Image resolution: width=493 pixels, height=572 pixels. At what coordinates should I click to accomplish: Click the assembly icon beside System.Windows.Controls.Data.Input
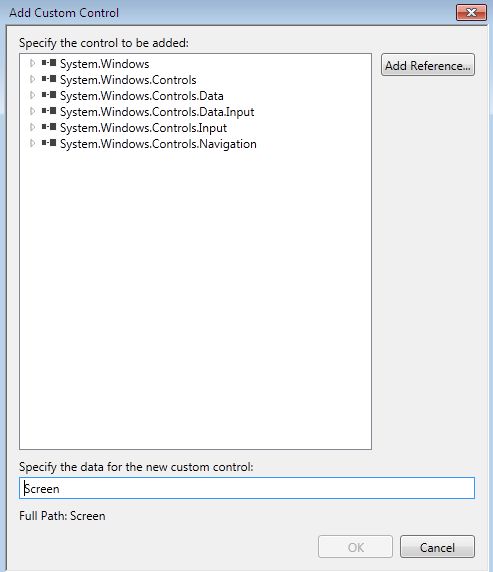coord(49,111)
